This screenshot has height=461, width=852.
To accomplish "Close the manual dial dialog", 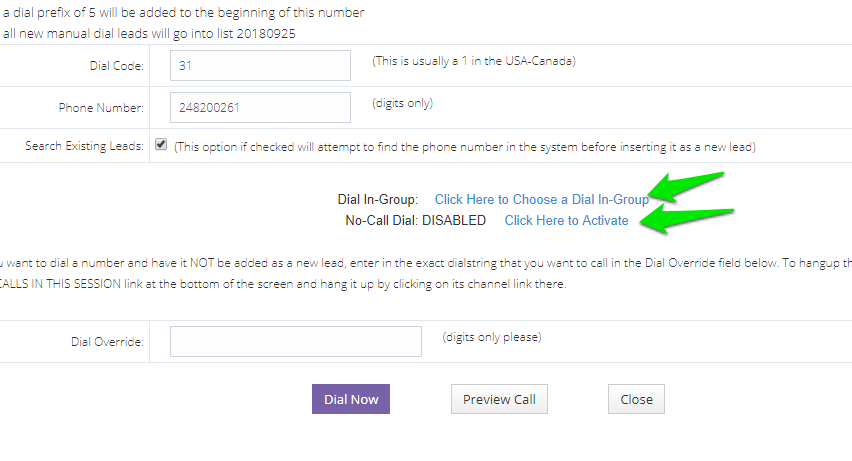I will click(636, 399).
